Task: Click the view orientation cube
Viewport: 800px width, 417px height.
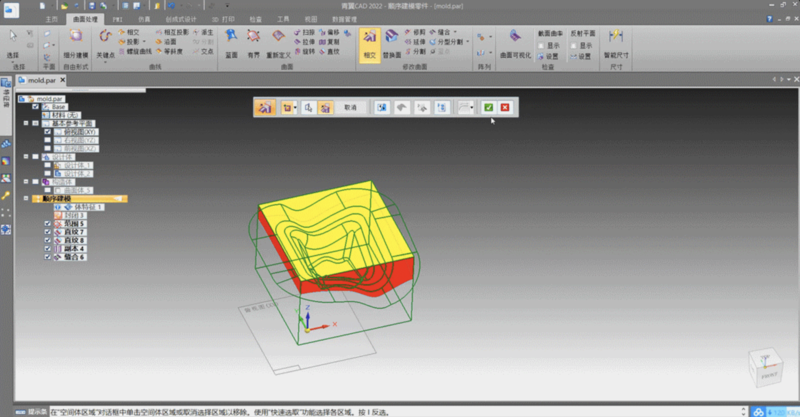Action: [x=764, y=367]
